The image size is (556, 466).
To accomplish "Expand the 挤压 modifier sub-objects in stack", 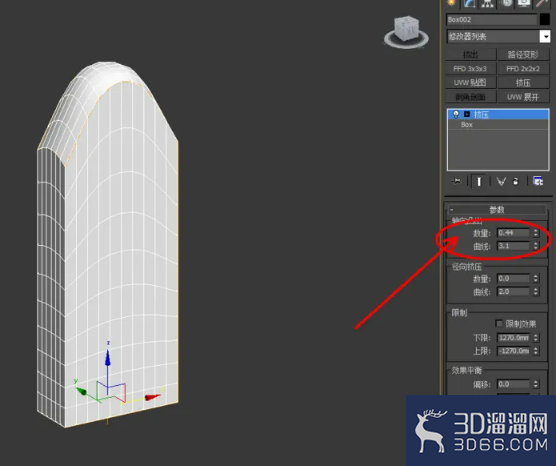I will tap(467, 114).
